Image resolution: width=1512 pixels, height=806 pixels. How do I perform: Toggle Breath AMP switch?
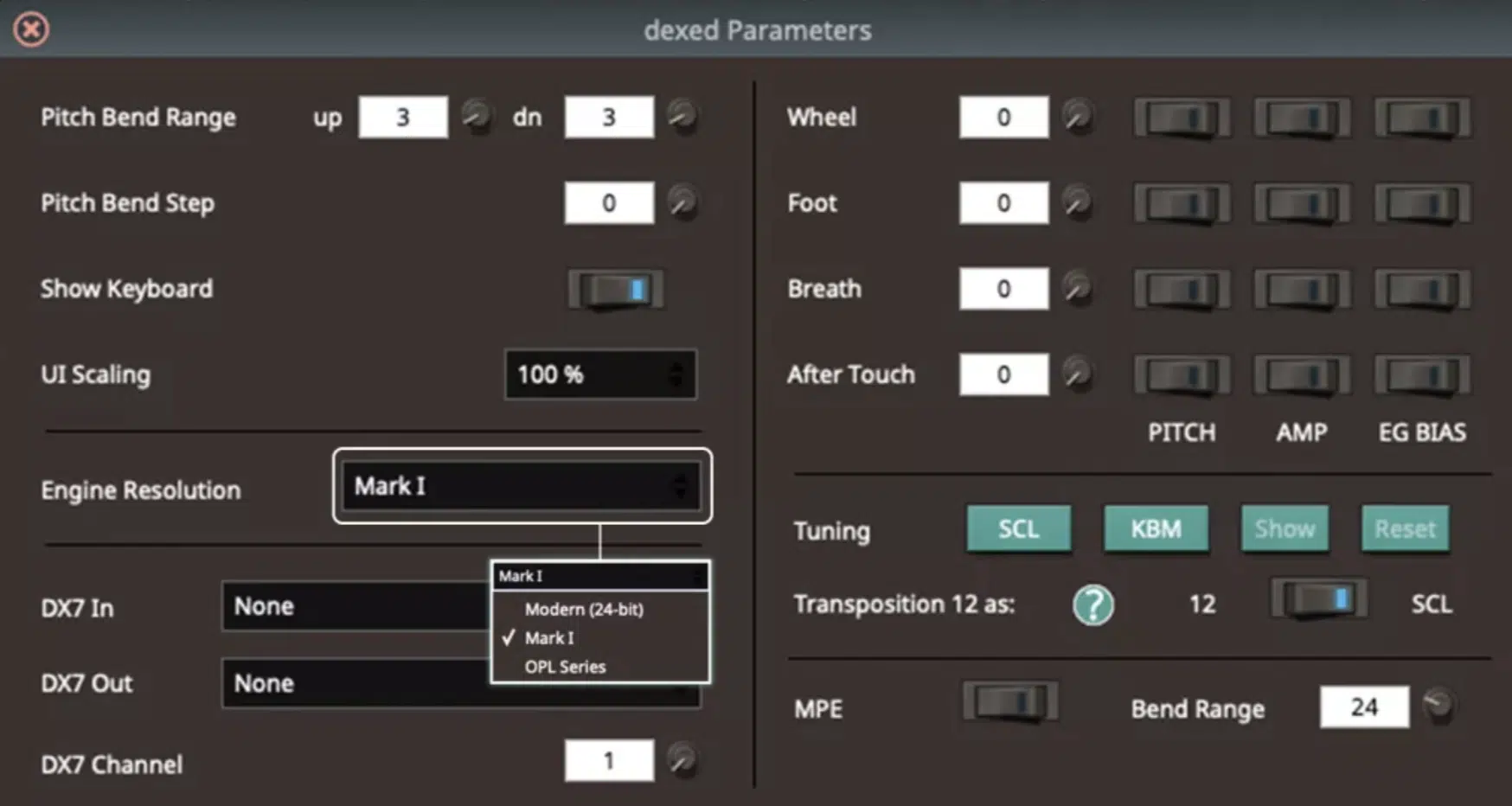(1302, 290)
